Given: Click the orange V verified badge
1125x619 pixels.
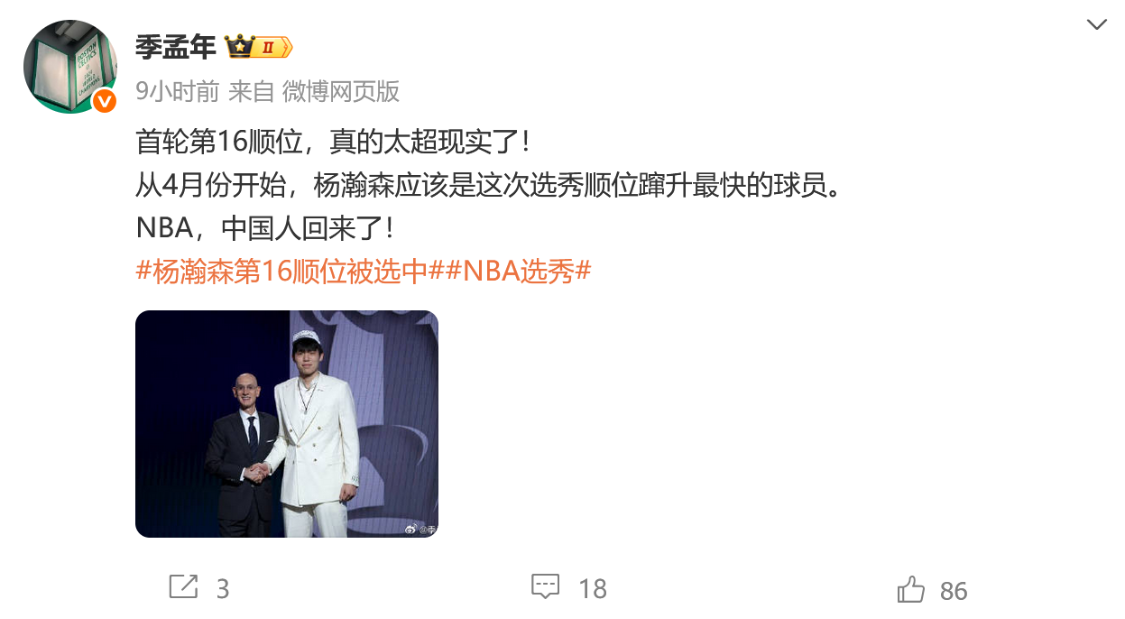Looking at the screenshot, I should tap(105, 101).
